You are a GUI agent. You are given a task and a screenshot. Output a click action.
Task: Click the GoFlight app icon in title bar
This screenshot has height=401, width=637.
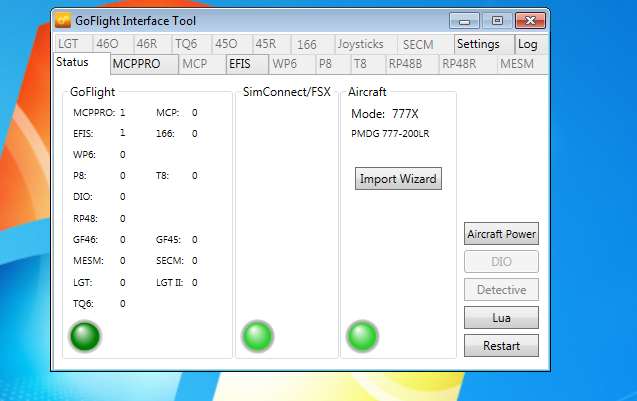click(x=63, y=20)
